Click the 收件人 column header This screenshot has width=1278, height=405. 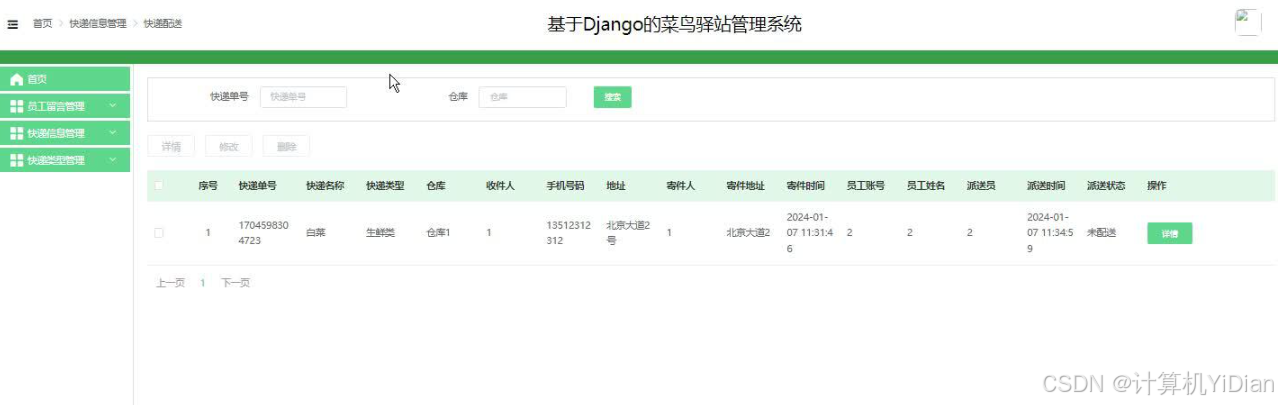coord(501,186)
